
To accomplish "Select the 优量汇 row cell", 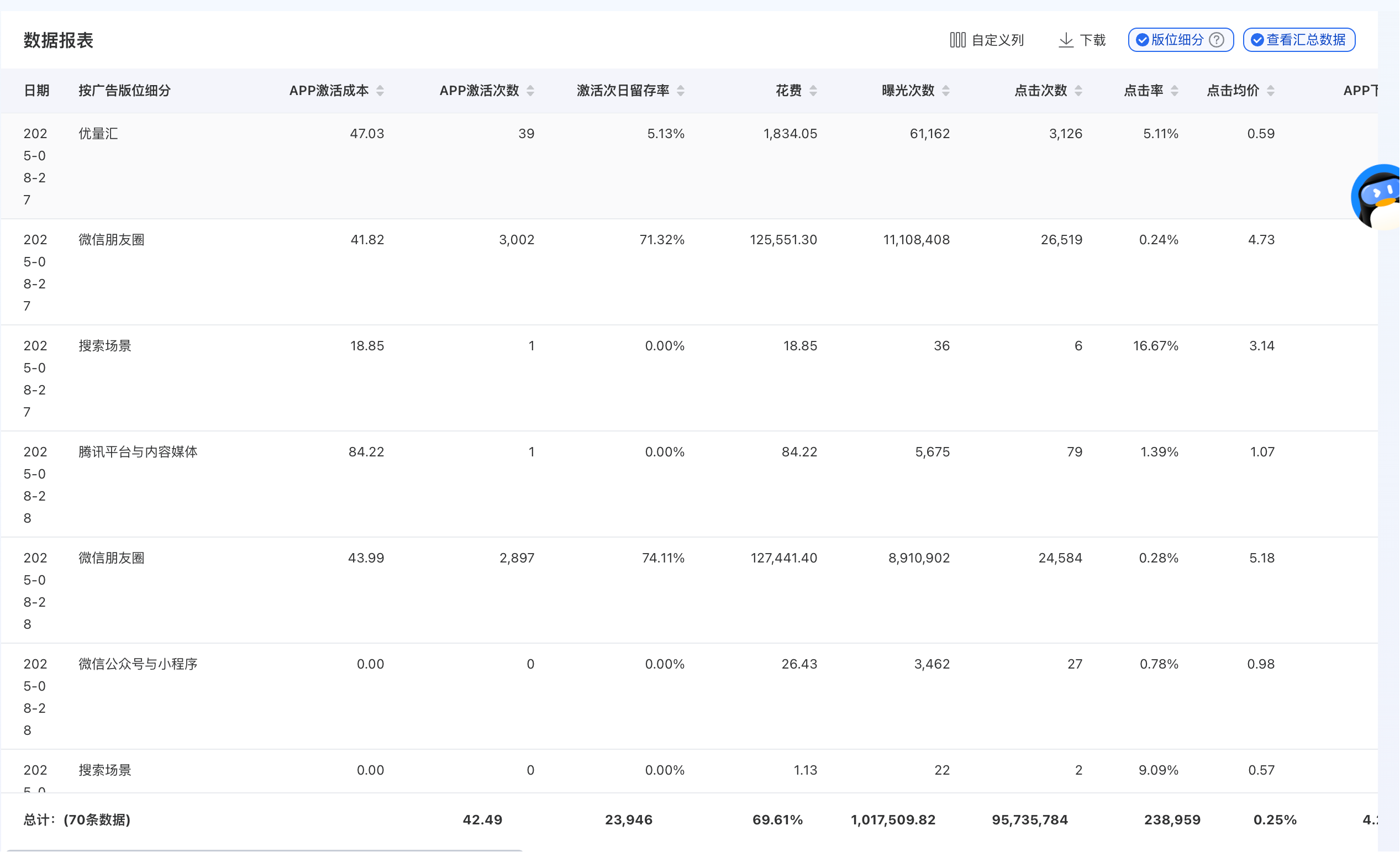I will (x=98, y=134).
